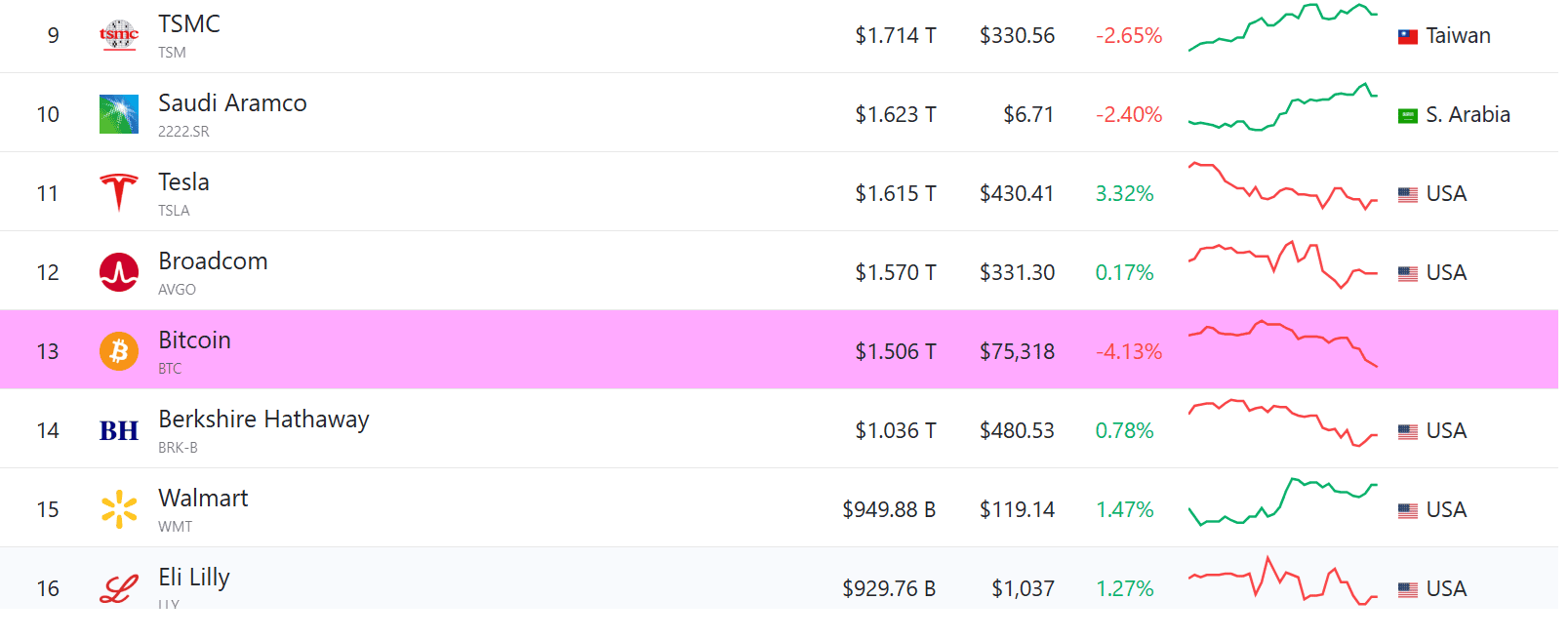
Task: Click the Saudi Aramco logo icon
Action: click(119, 114)
